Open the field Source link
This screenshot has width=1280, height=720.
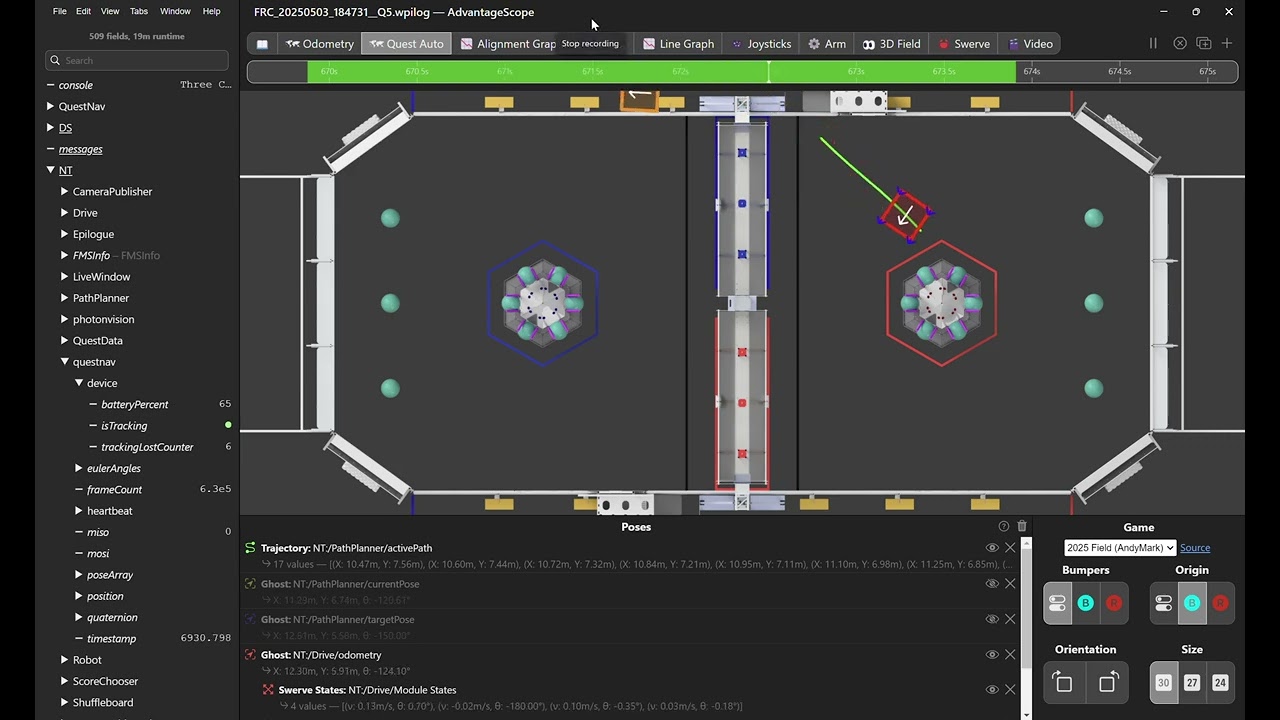(x=1195, y=548)
